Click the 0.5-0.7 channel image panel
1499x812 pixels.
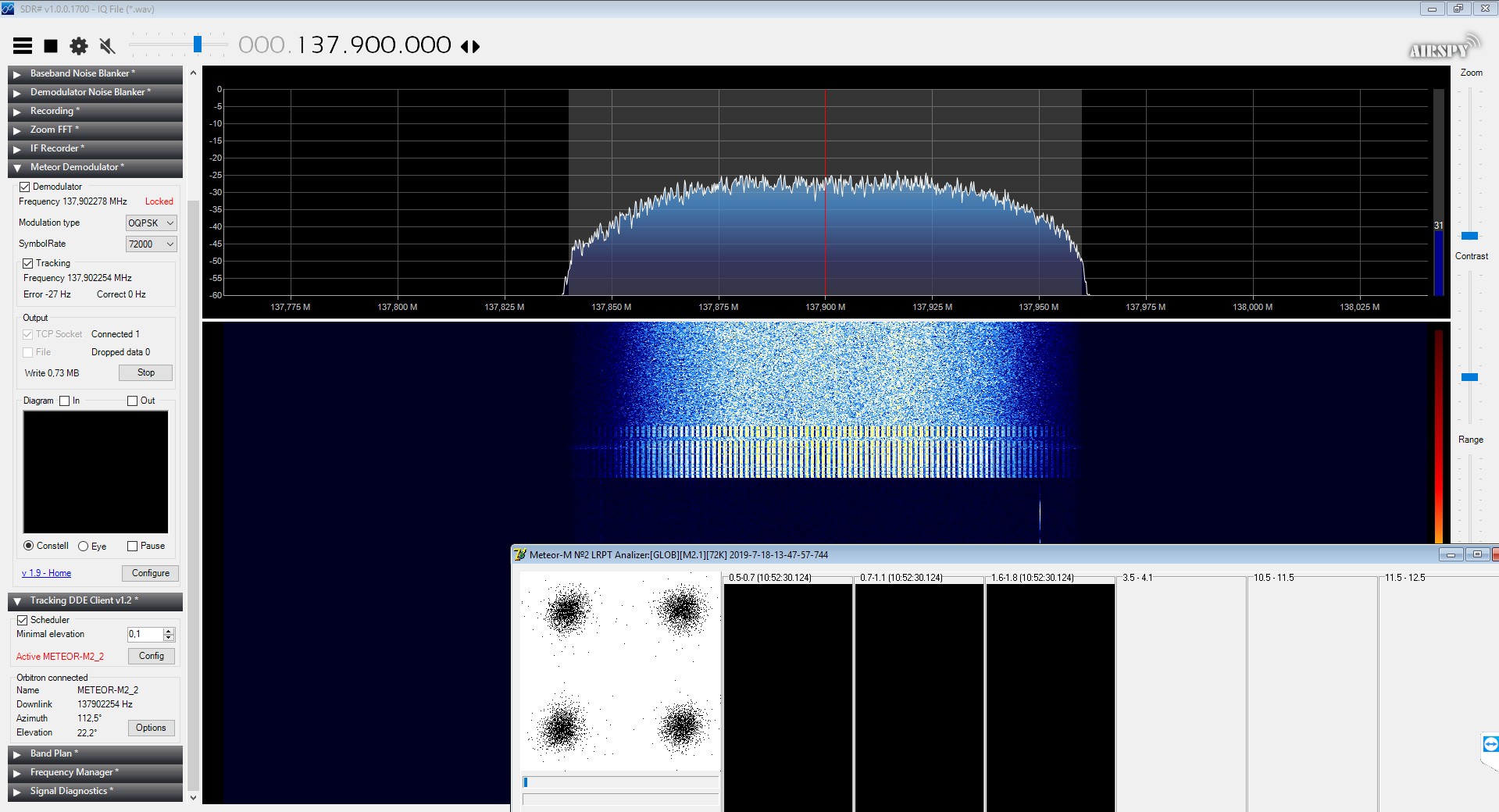coord(788,697)
